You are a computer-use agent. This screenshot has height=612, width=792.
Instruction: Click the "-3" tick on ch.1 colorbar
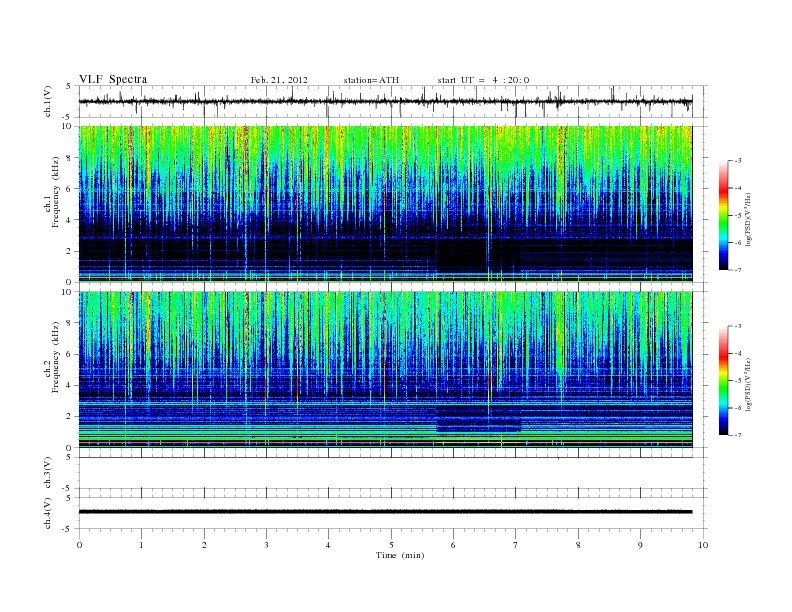[738, 161]
